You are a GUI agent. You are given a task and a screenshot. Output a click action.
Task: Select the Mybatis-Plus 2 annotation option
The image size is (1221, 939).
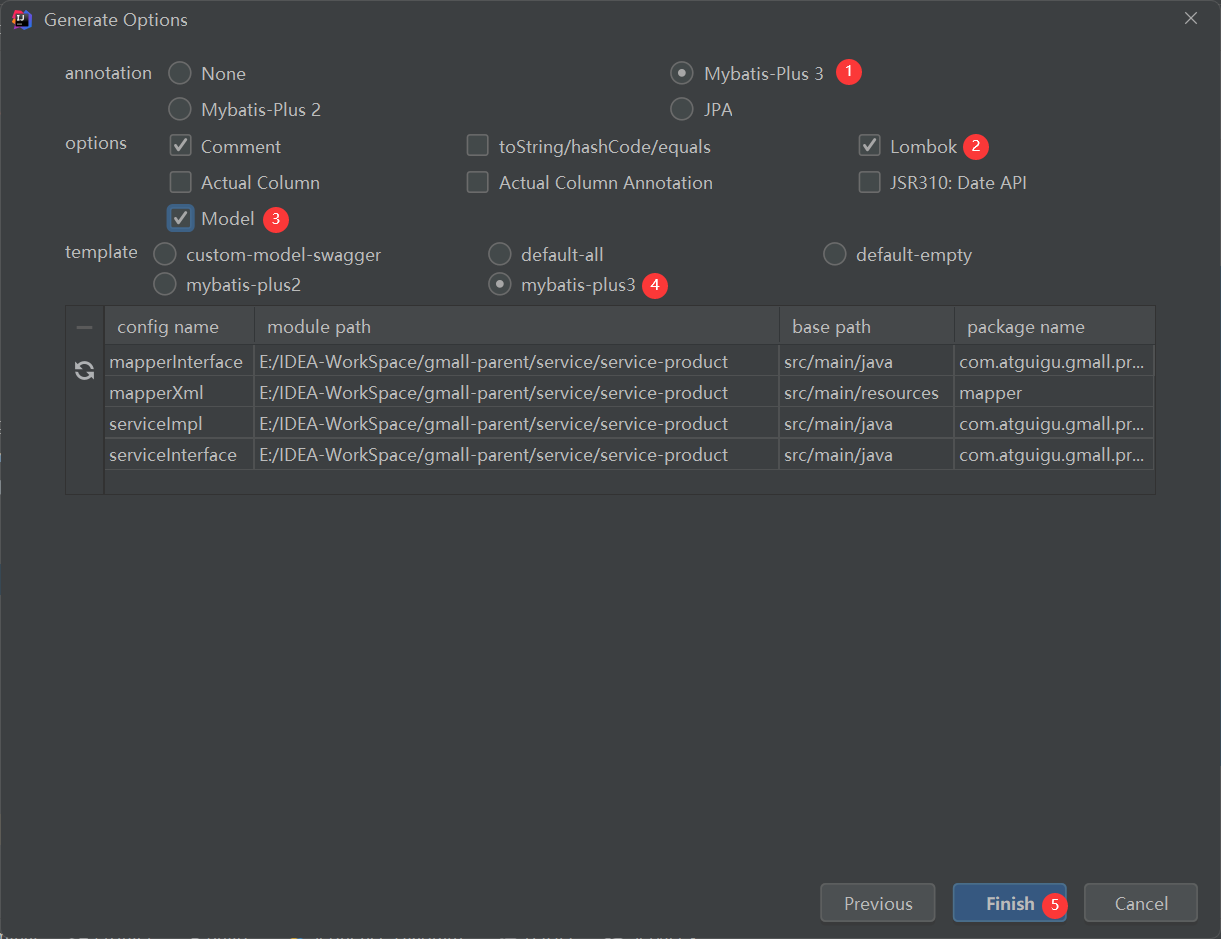(180, 109)
